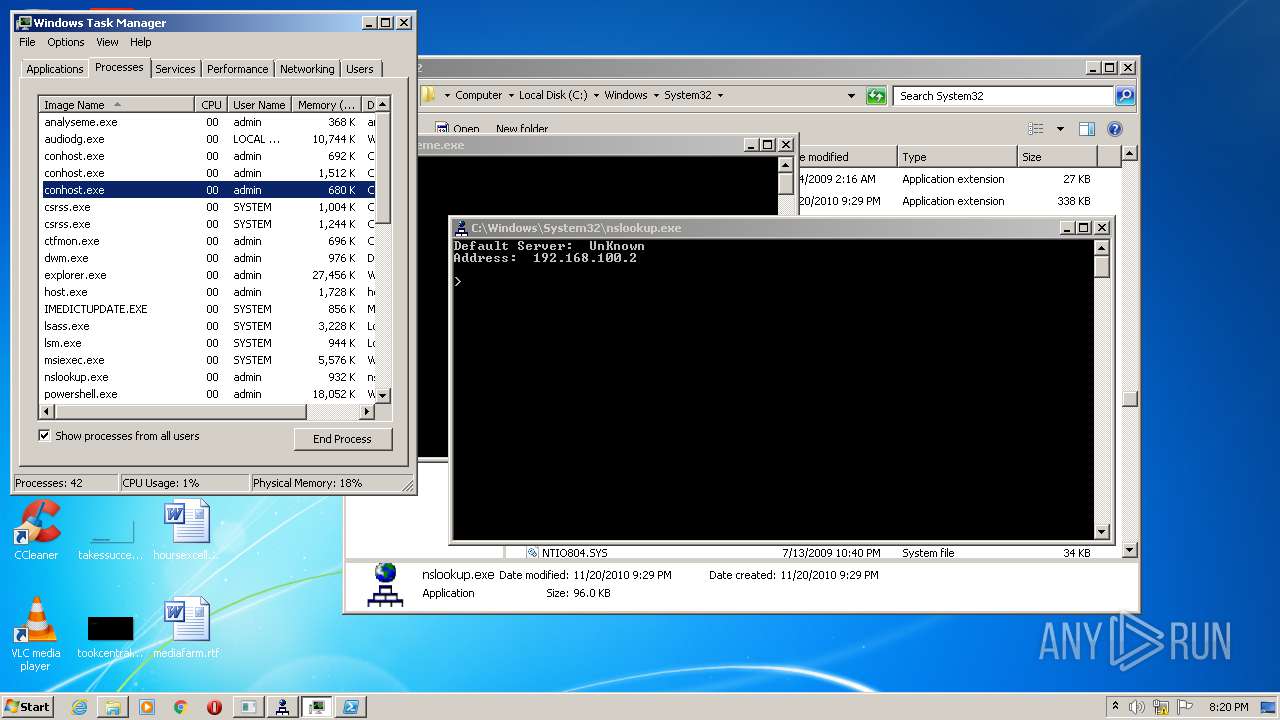Click New folder in Explorer toolbar
Image resolution: width=1280 pixels, height=720 pixels.
[x=522, y=129]
